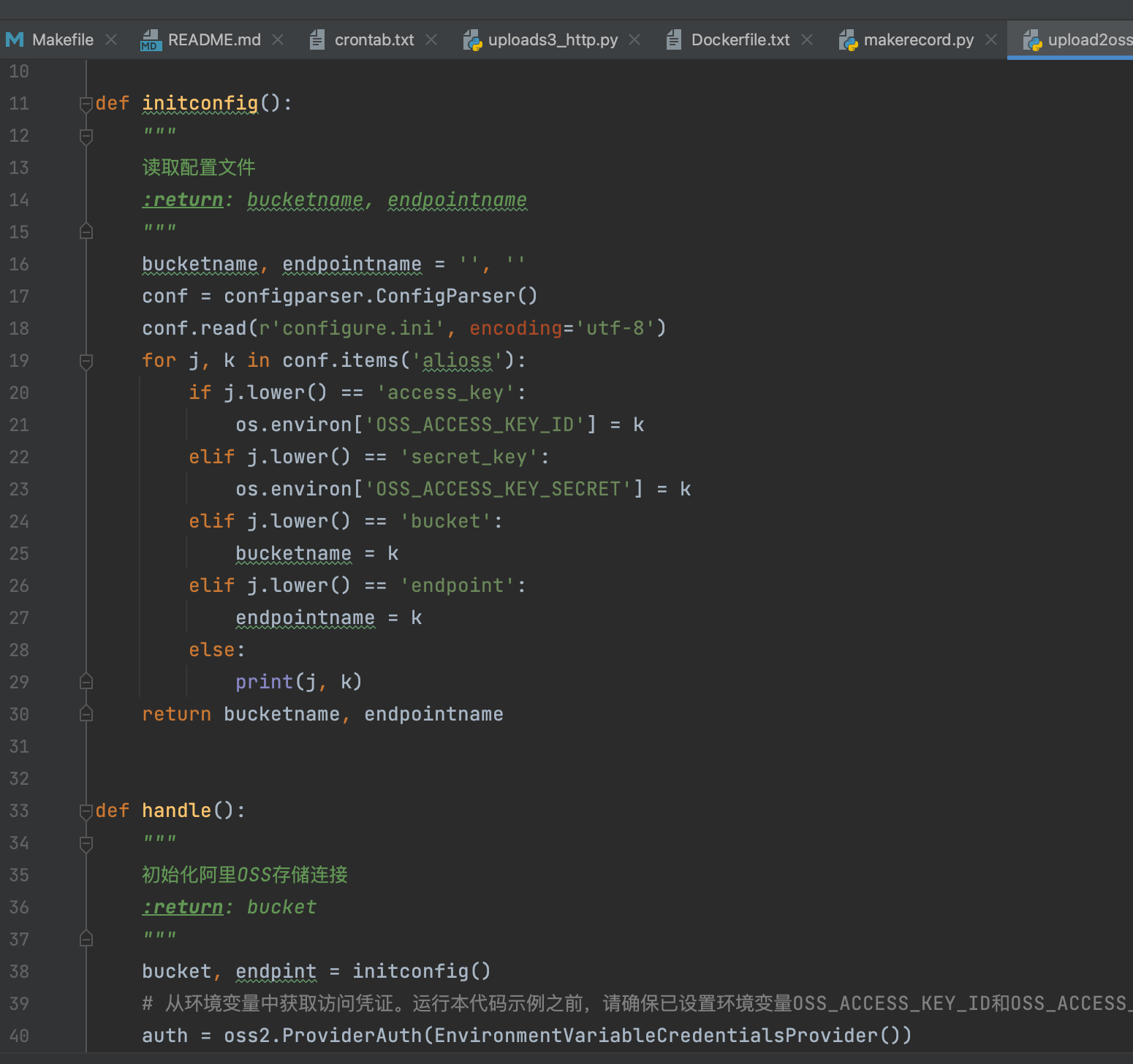This screenshot has width=1133, height=1064.
Task: Click the 'bucket' string on line 24
Action: click(446, 522)
